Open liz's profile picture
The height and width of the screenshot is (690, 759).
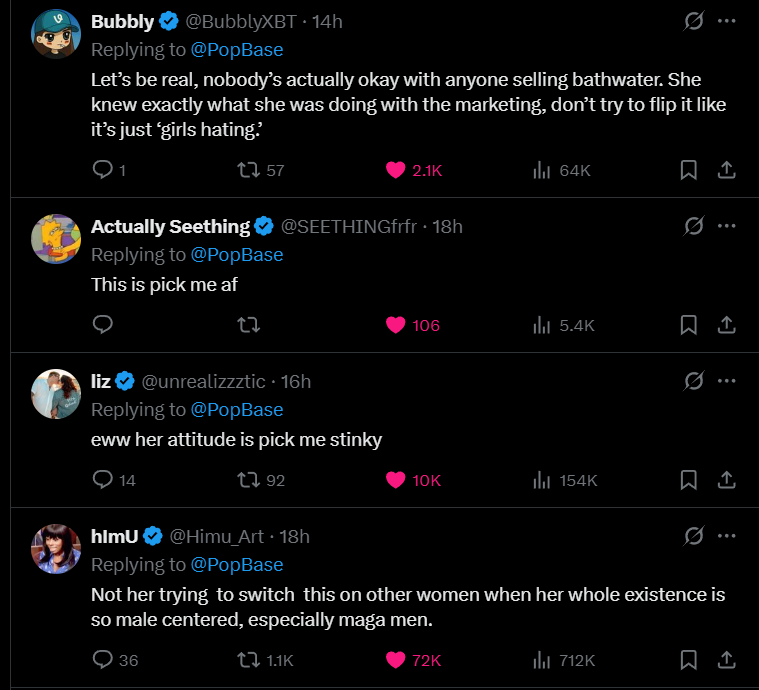[56, 392]
